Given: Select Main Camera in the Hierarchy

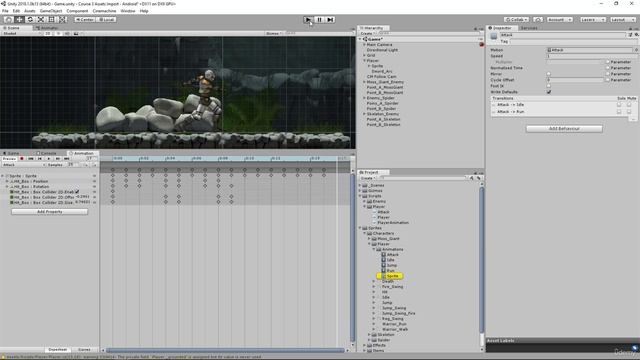Looking at the screenshot, I should point(379,44).
